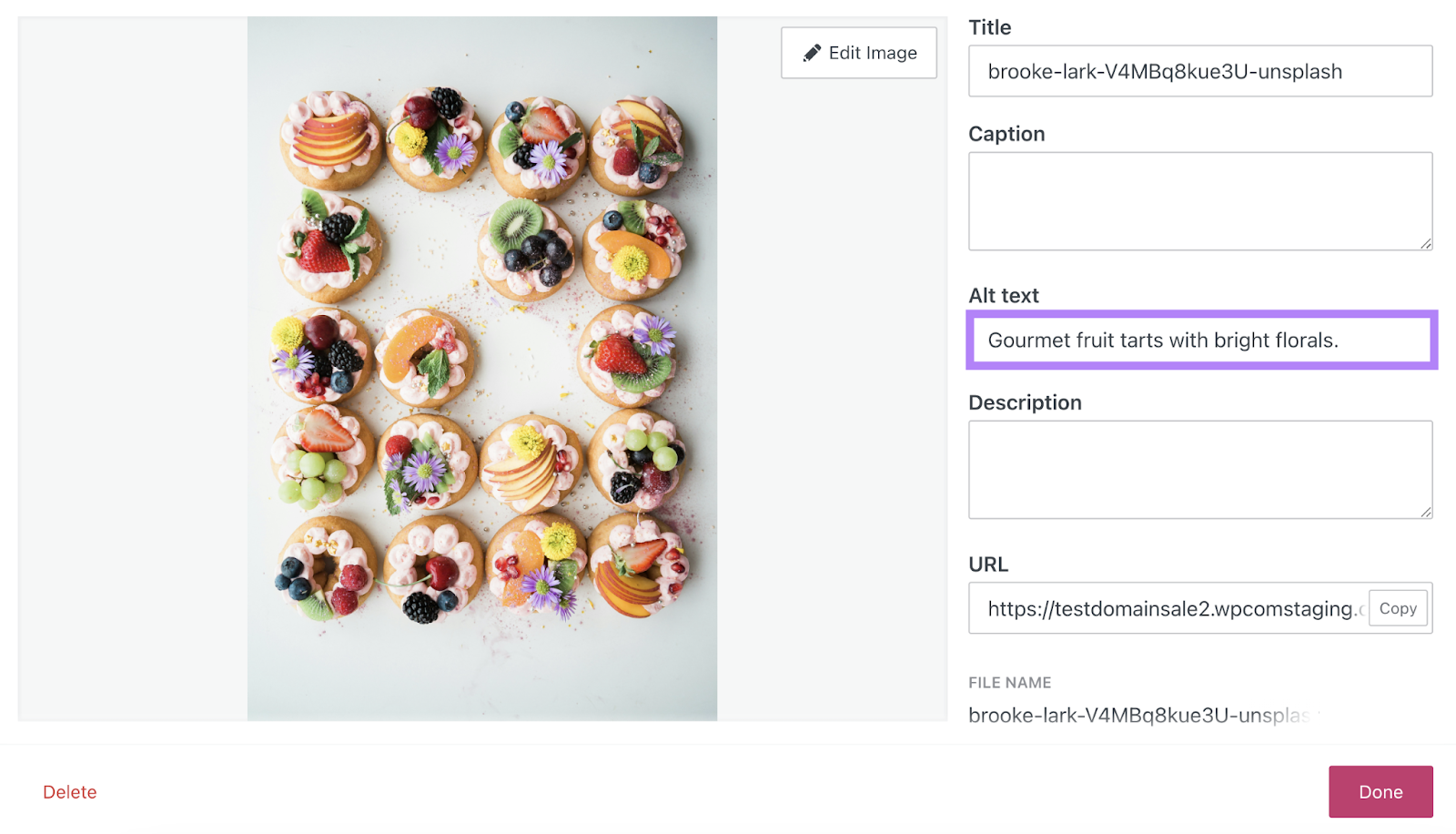The image size is (1456, 834).
Task: Click inside the Description text area
Action: [x=1200, y=469]
